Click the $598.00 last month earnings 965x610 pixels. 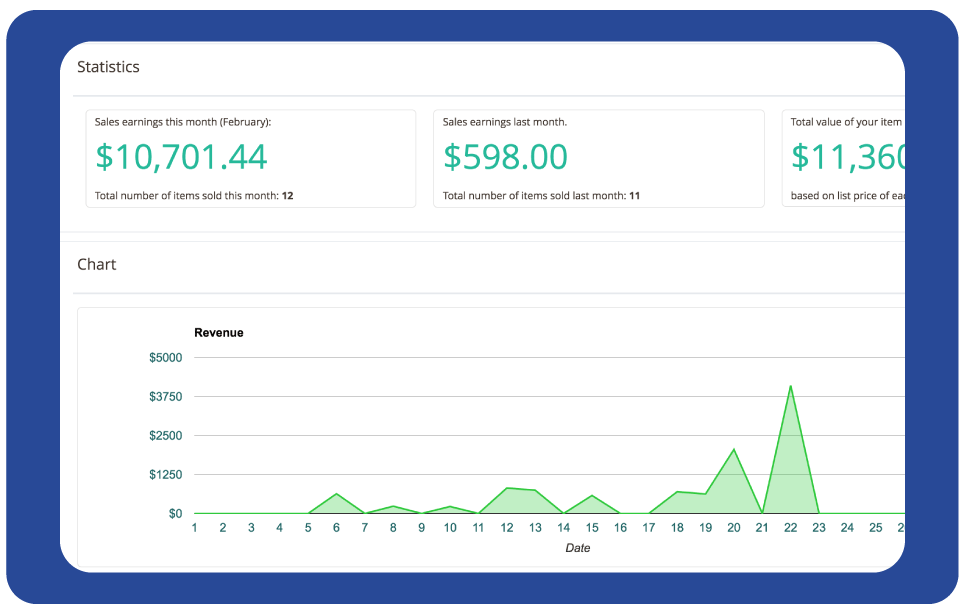click(505, 157)
